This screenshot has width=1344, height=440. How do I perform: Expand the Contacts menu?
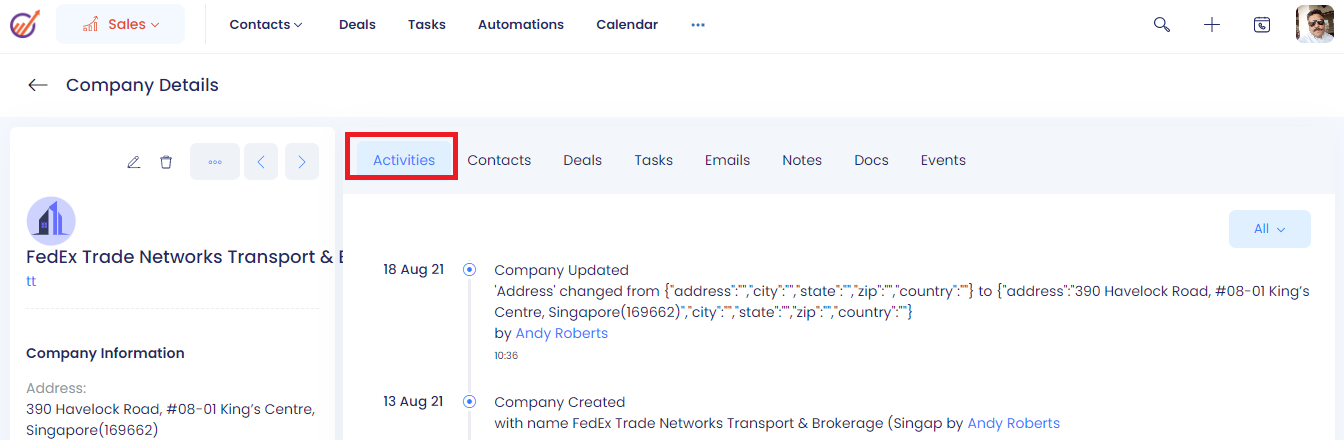pos(266,24)
